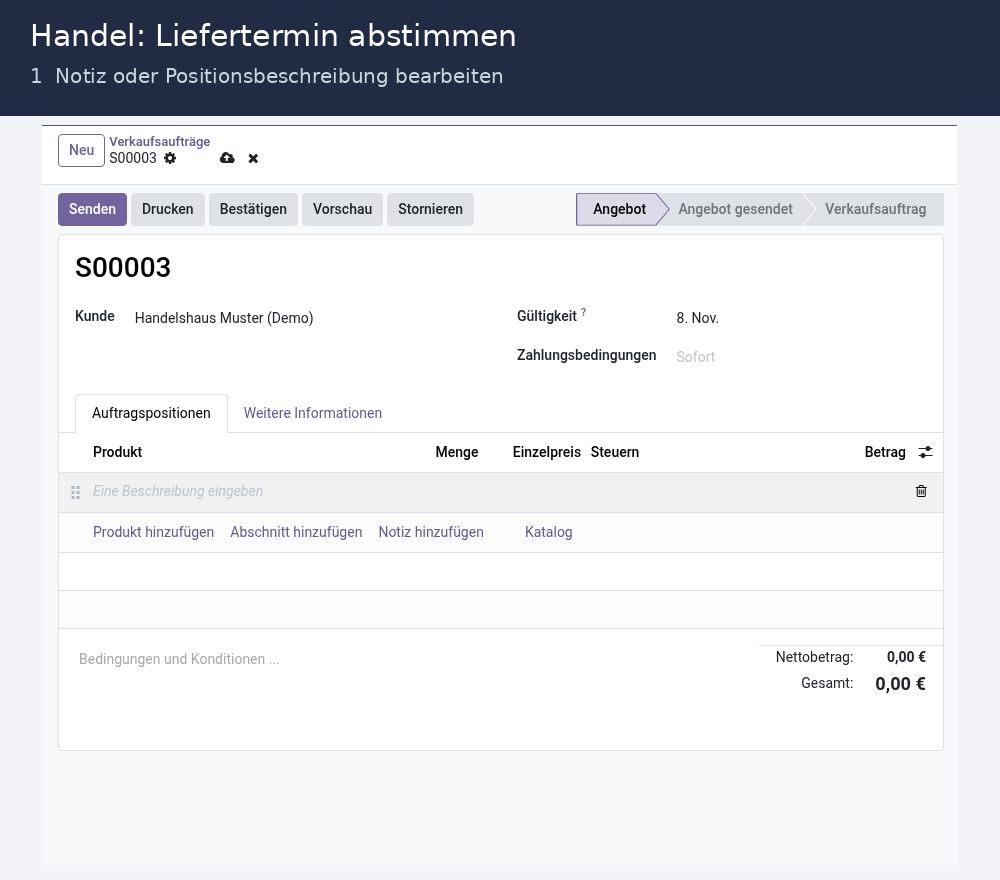Select the Angebot status stage
Viewport: 1000px width, 880px height.
(619, 209)
